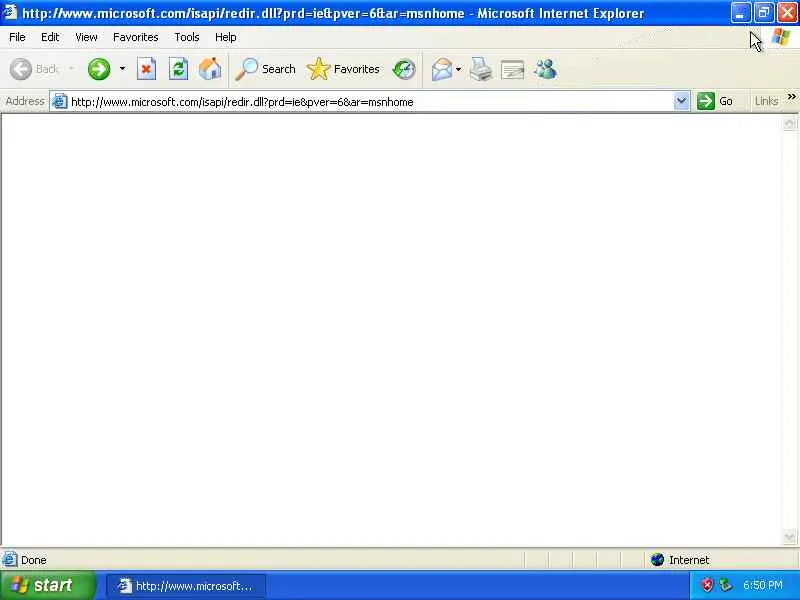Expand the Links toolbar chevron
The image size is (800, 600).
point(791,96)
